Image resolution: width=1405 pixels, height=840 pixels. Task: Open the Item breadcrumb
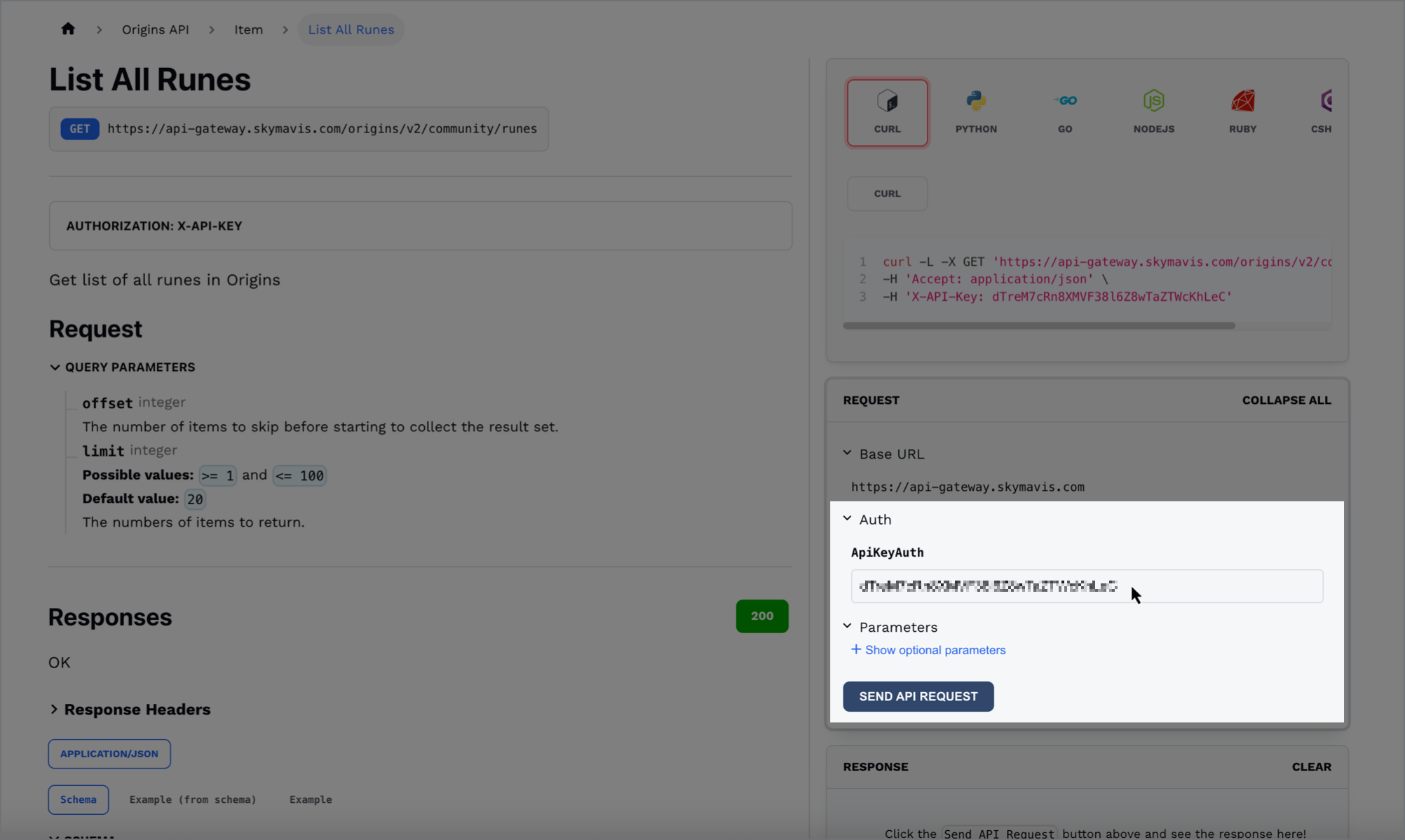pyautogui.click(x=248, y=29)
